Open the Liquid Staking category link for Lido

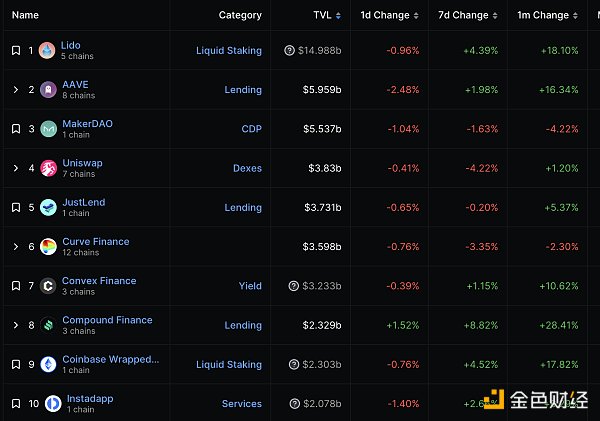coord(229,51)
